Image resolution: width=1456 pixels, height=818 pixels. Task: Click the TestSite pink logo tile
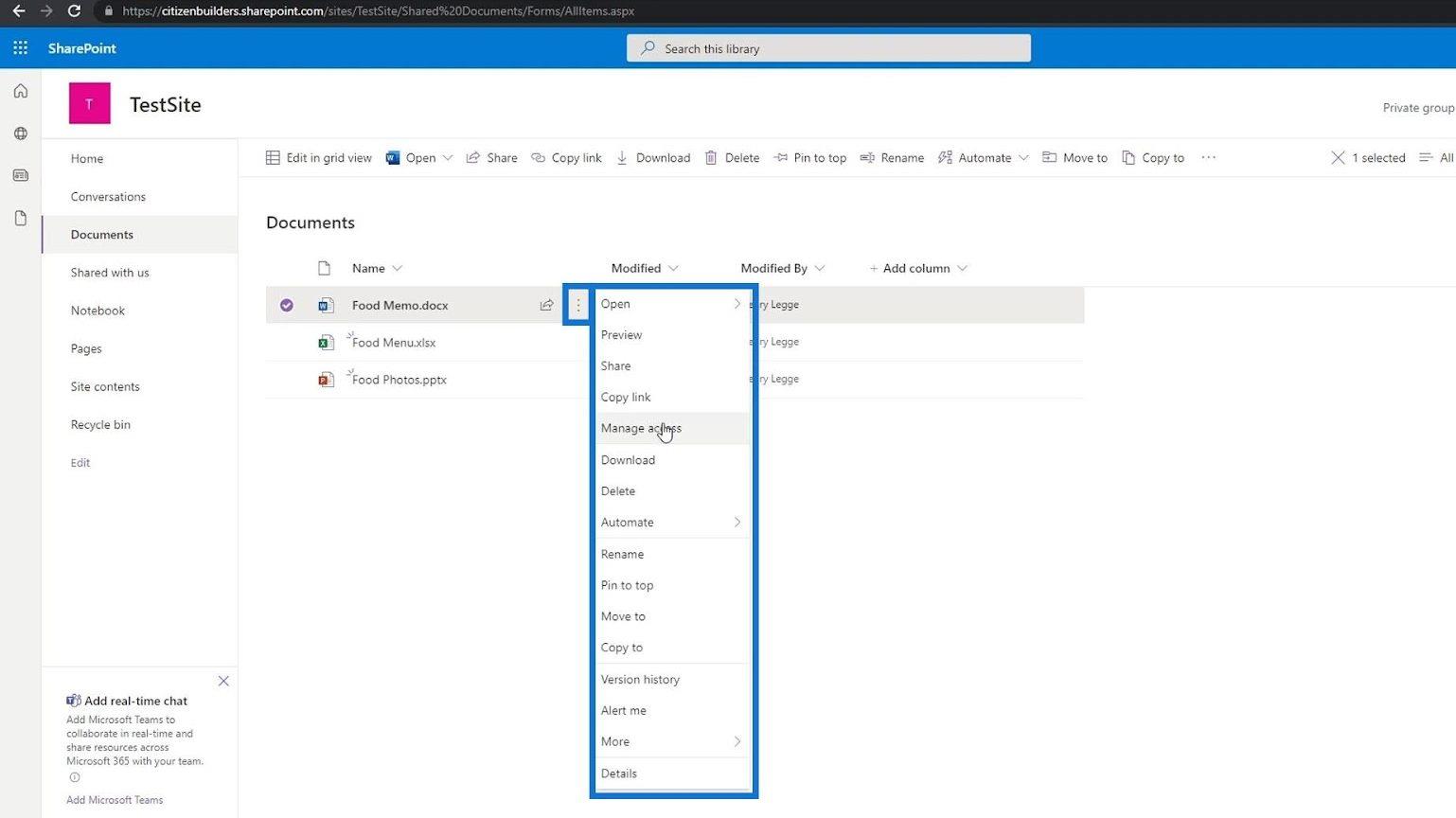[89, 104]
